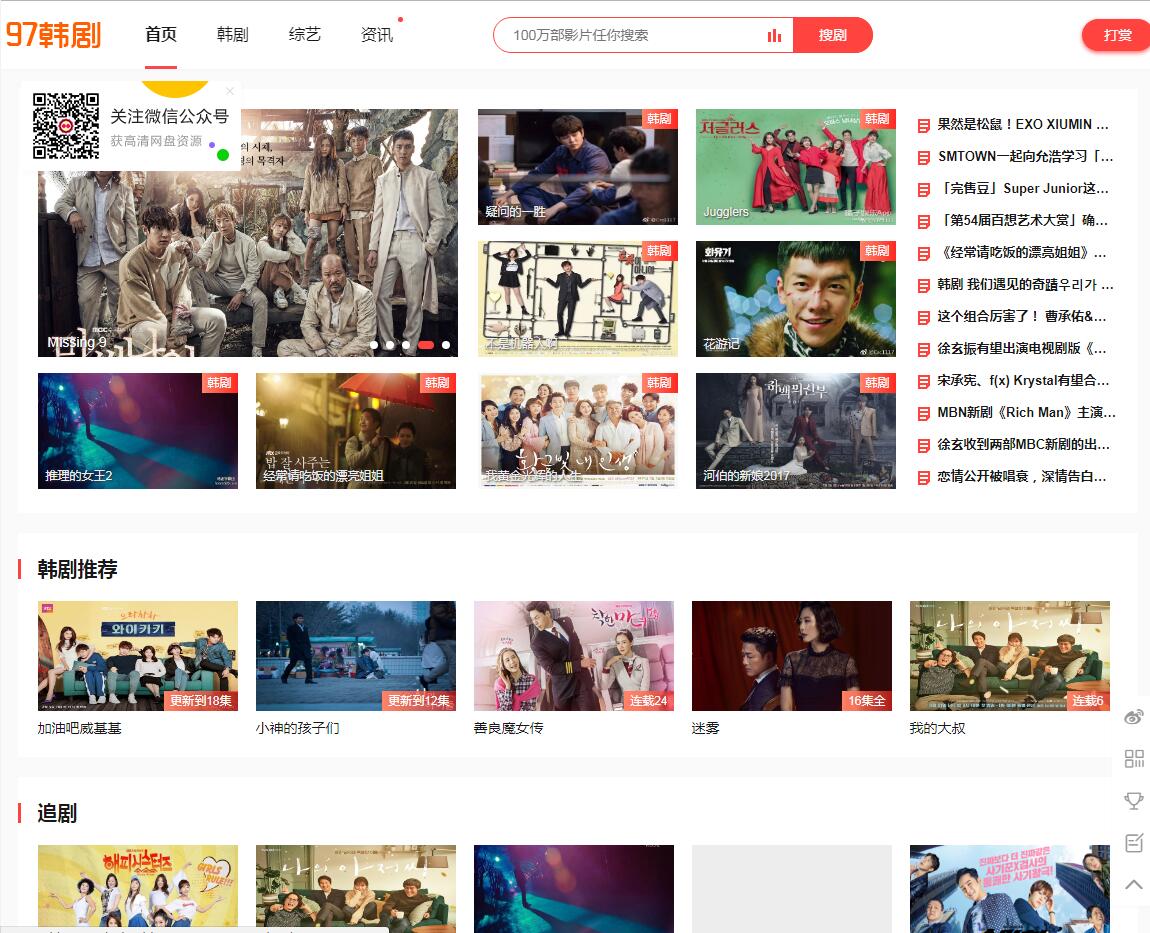This screenshot has width=1150, height=933.
Task: Open news MBN新剧《Rich Man》主演
Action: tap(1026, 412)
